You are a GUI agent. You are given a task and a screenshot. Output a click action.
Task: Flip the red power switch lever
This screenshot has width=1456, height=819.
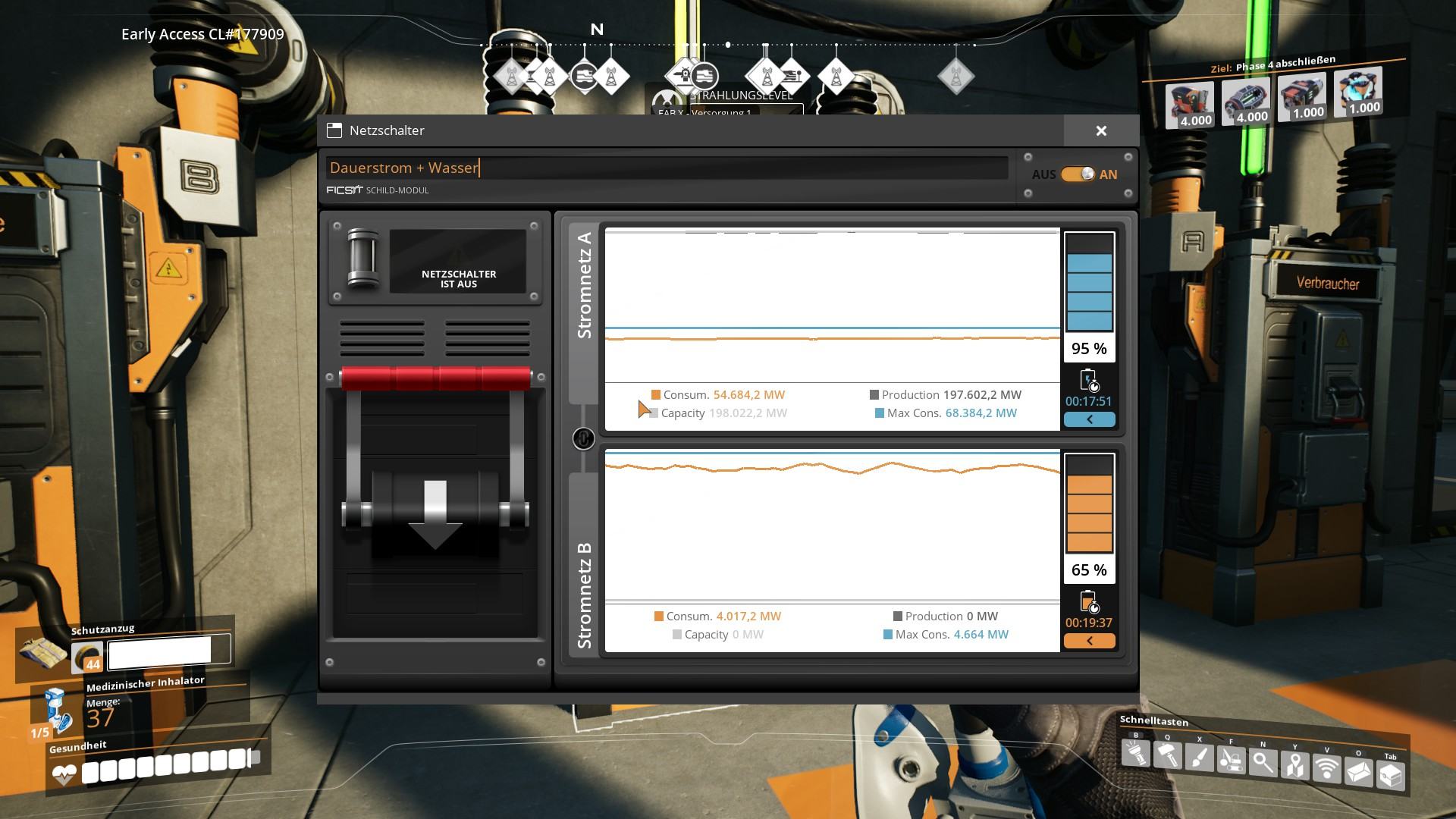click(435, 378)
